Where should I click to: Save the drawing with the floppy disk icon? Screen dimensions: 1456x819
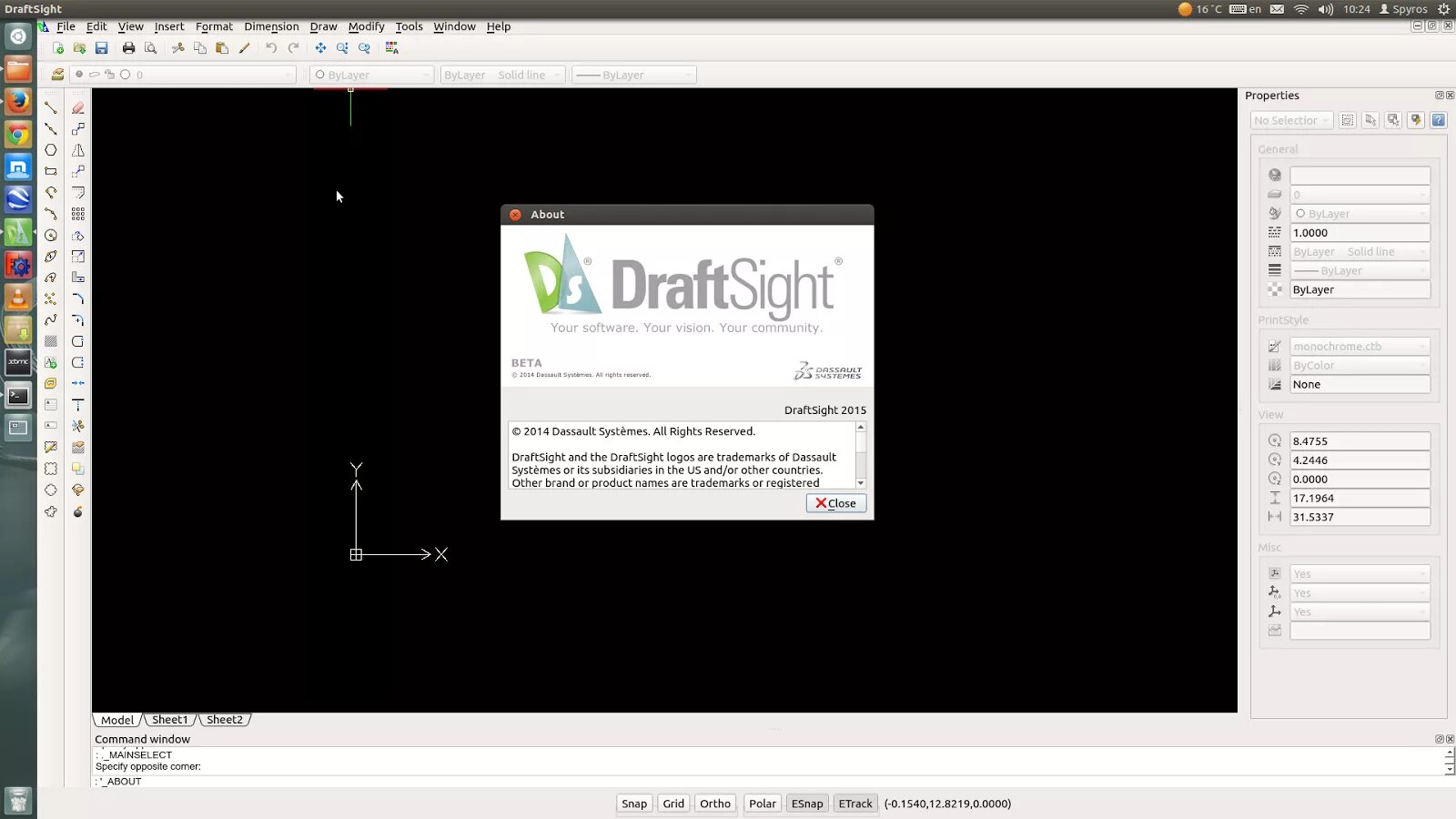[102, 48]
